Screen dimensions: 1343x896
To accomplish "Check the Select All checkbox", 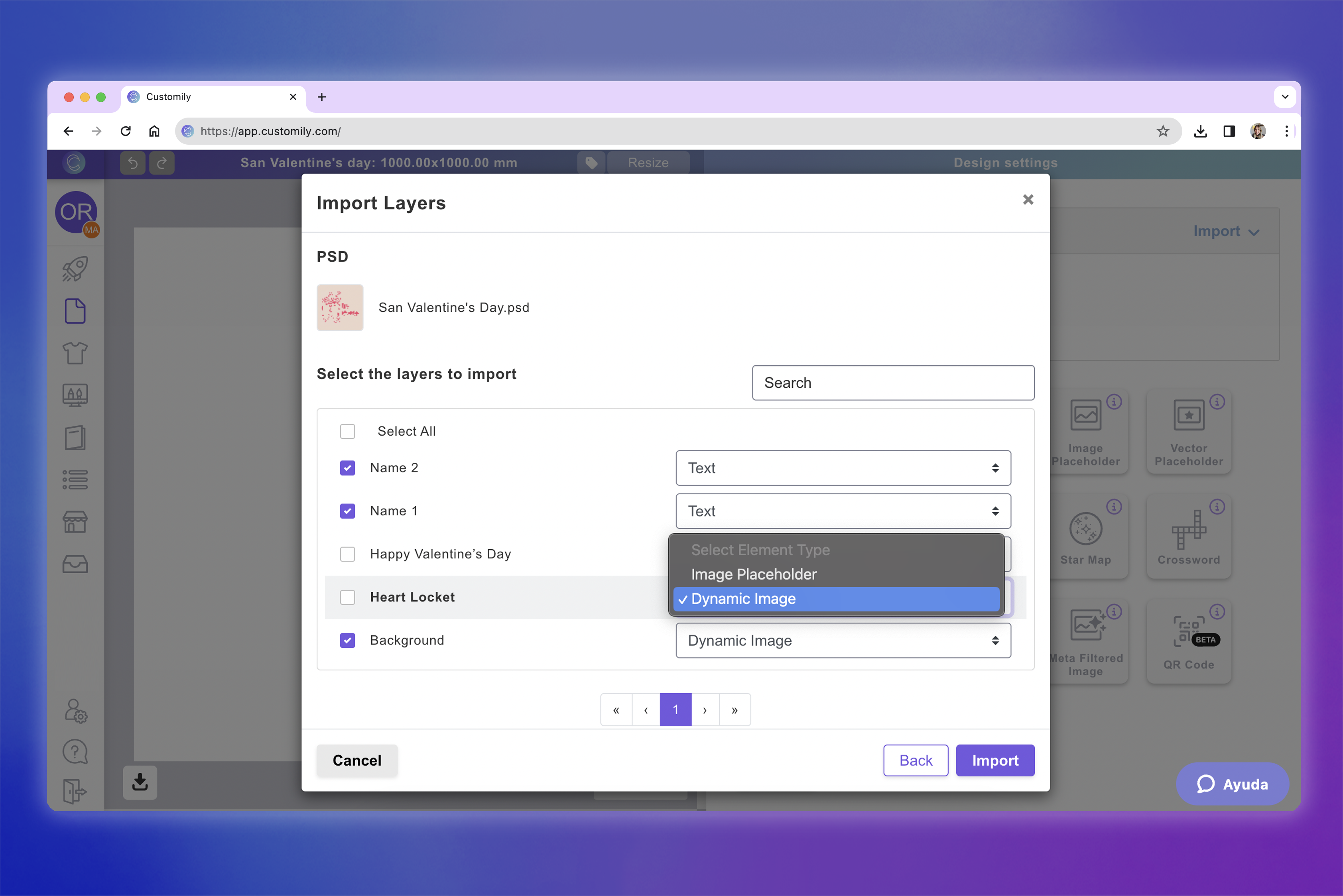I will pos(348,431).
